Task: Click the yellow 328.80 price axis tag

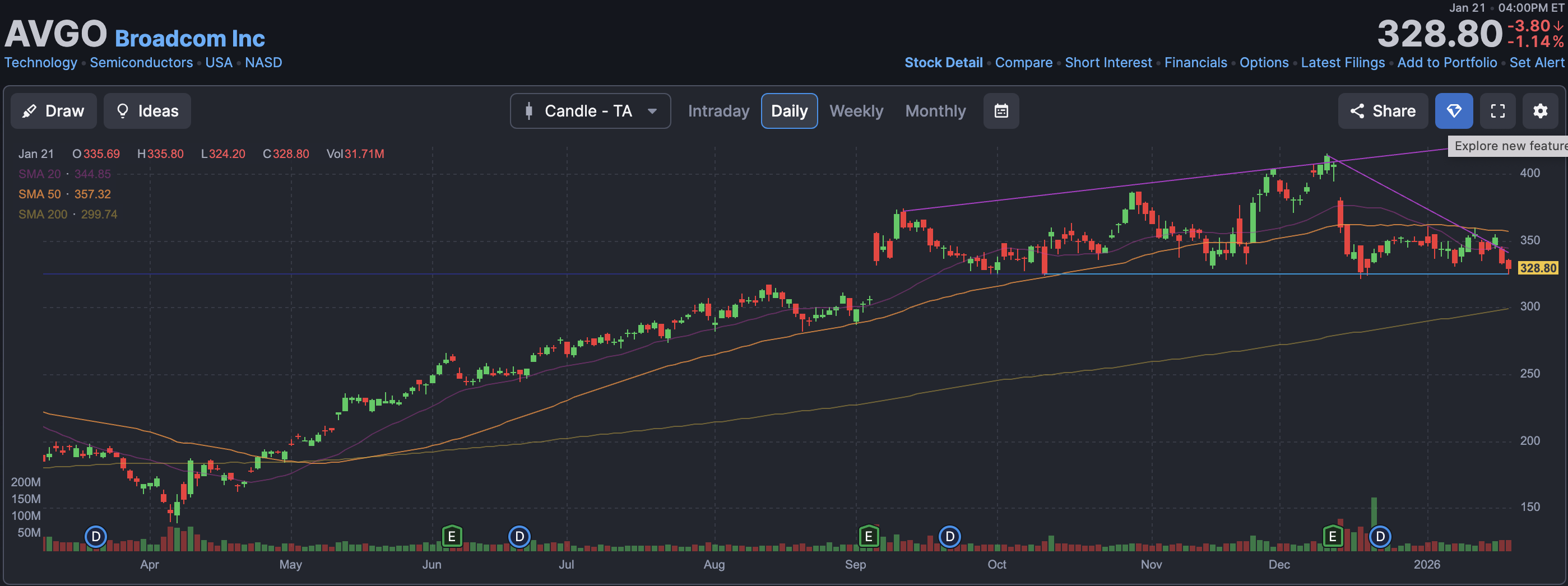Action: point(1538,268)
